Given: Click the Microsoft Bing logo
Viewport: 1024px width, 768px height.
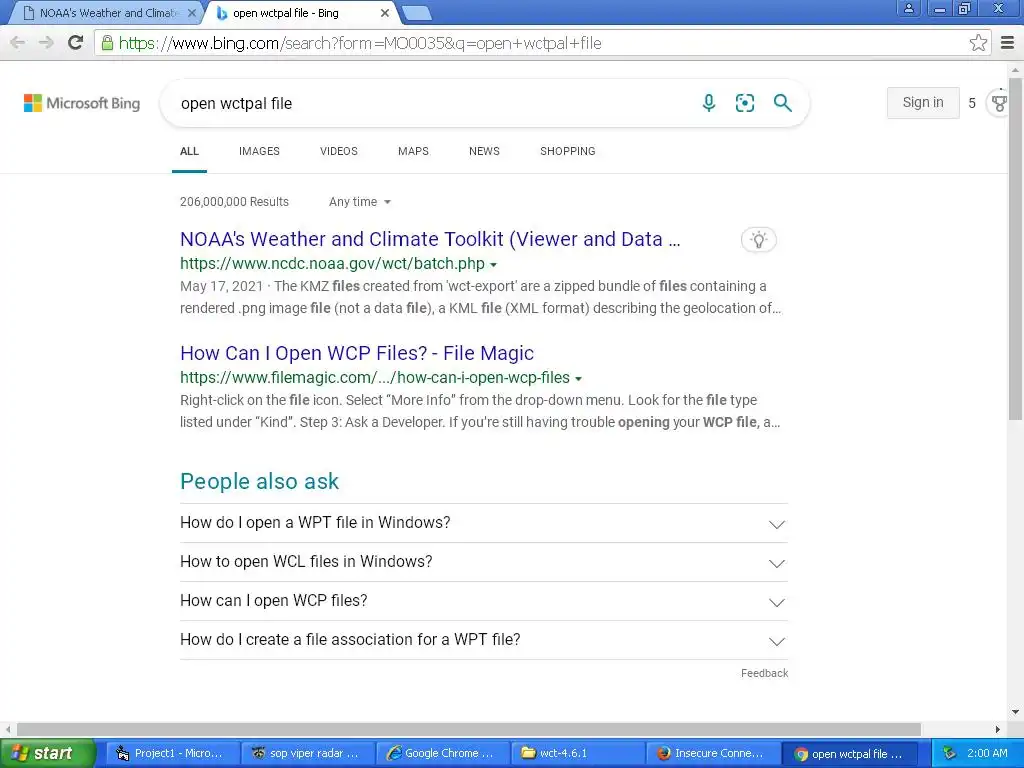Looking at the screenshot, I should click(x=82, y=103).
